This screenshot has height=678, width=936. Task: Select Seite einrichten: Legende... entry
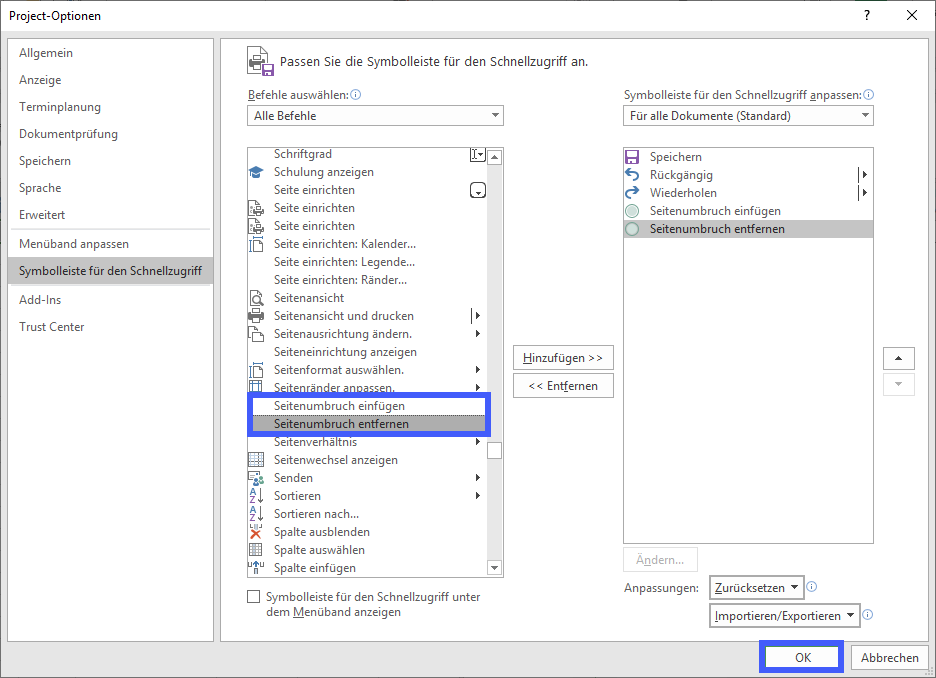pyautogui.click(x=367, y=262)
